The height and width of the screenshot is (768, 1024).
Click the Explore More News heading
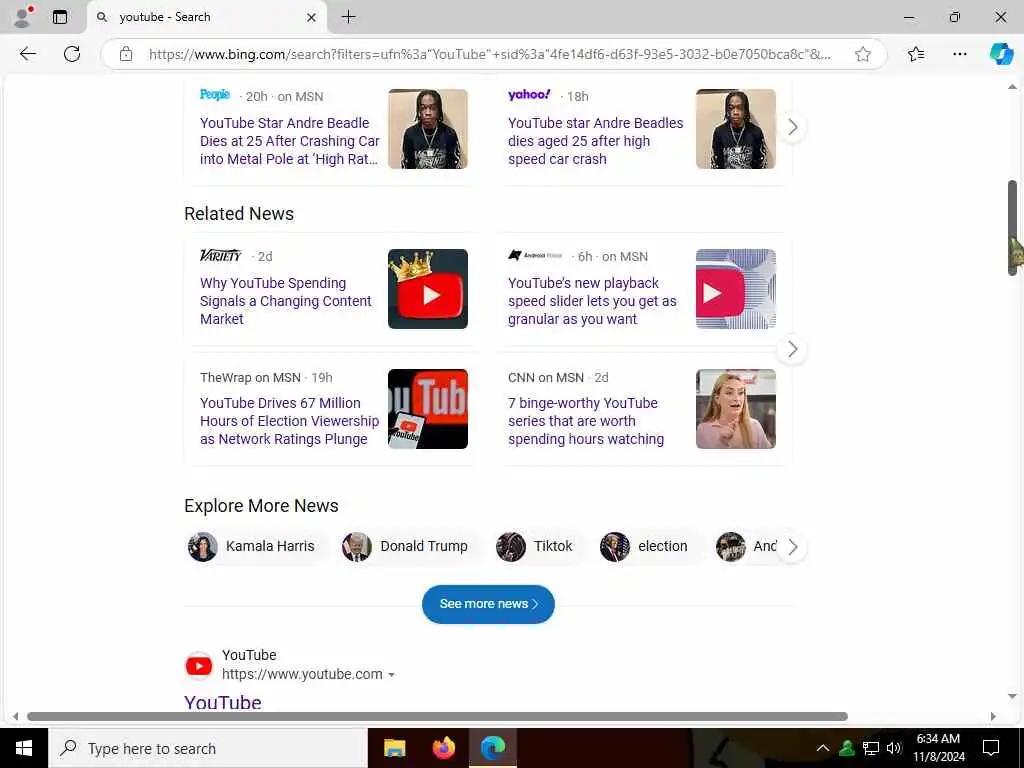pos(261,505)
